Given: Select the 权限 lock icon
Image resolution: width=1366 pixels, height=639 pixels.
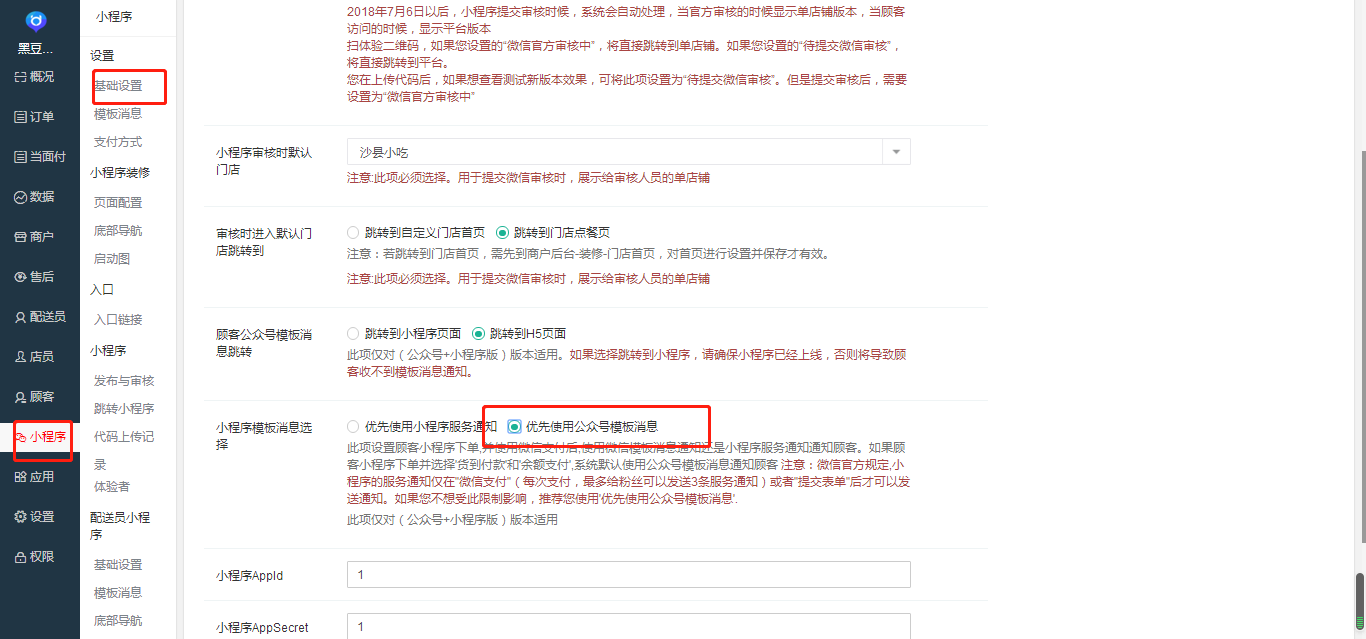Looking at the screenshot, I should 20,557.
